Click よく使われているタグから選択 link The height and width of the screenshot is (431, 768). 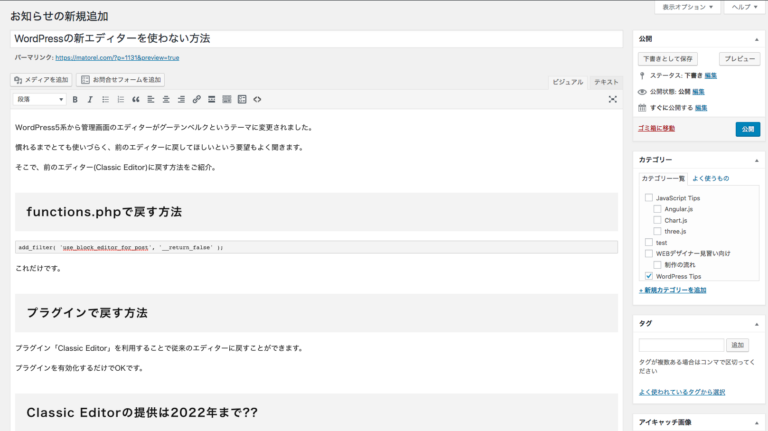tap(682, 392)
